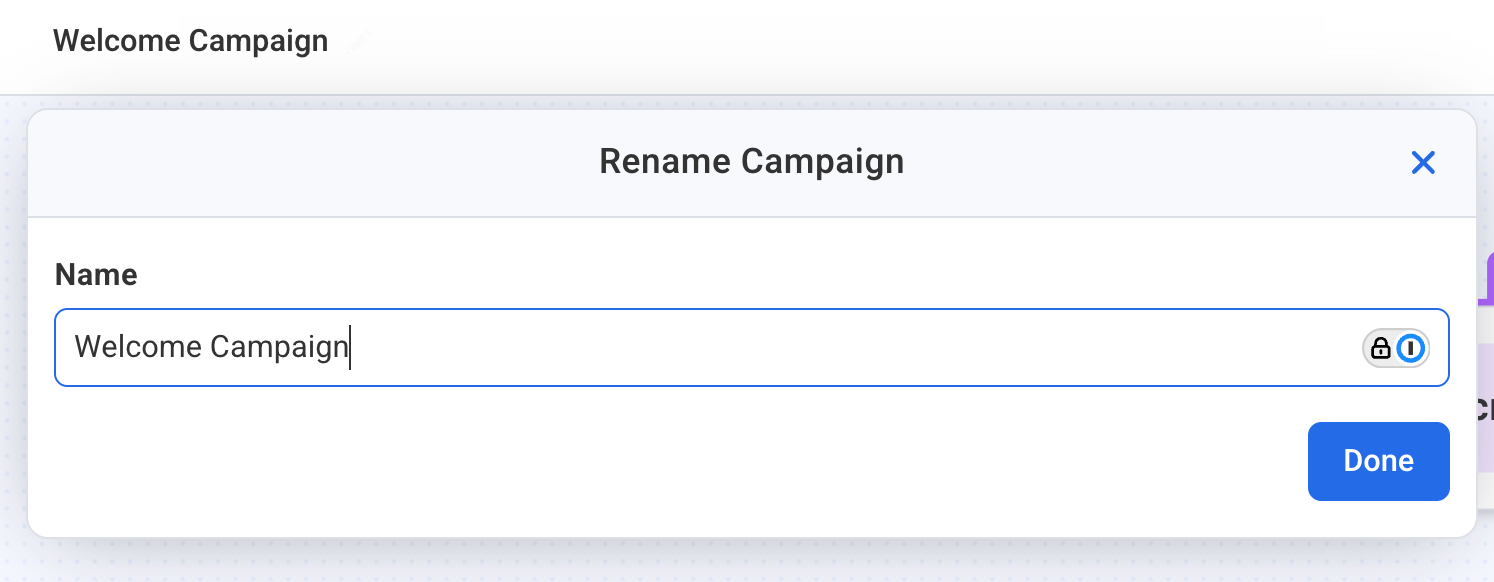Click the Name field label
The image size is (1494, 582).
pos(96,275)
